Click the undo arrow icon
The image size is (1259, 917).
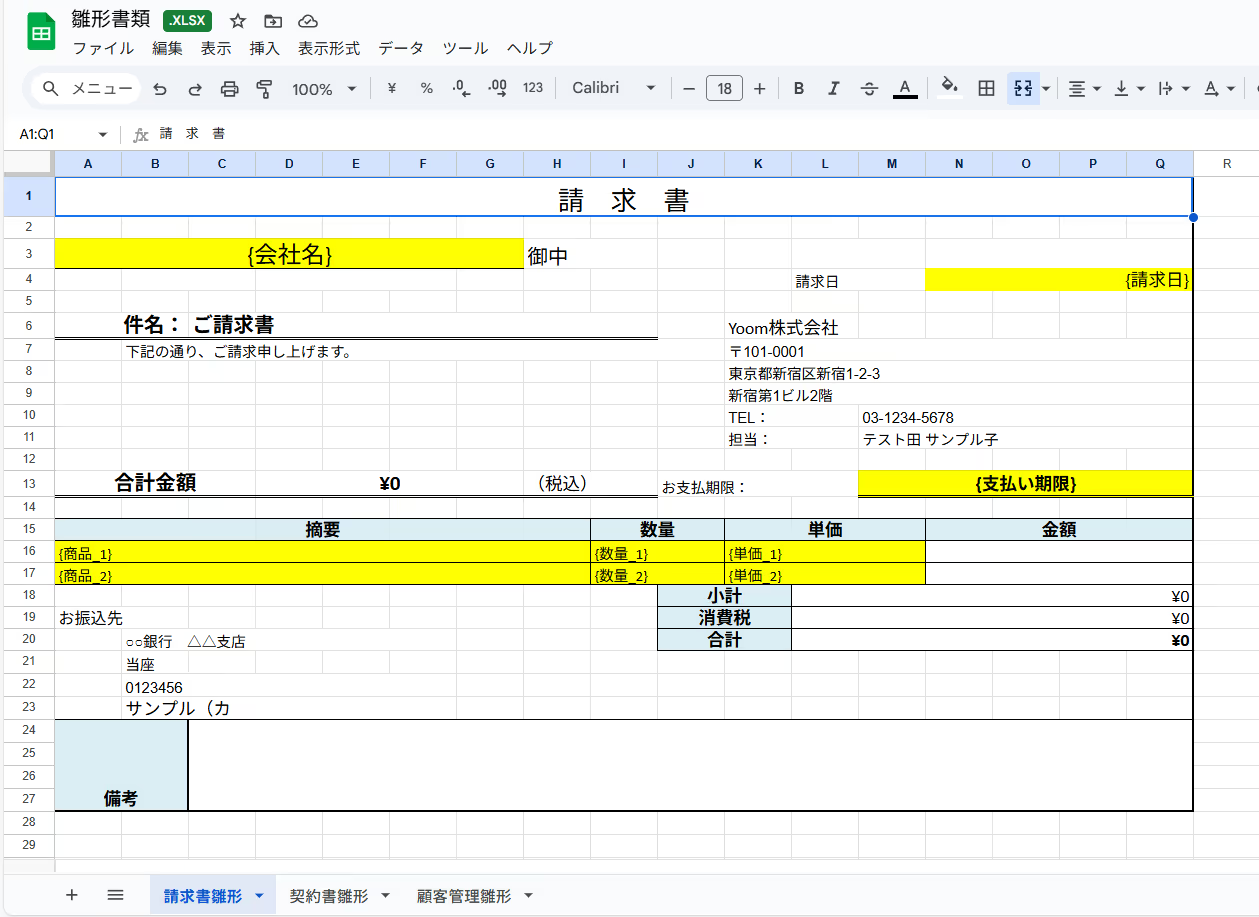point(160,89)
